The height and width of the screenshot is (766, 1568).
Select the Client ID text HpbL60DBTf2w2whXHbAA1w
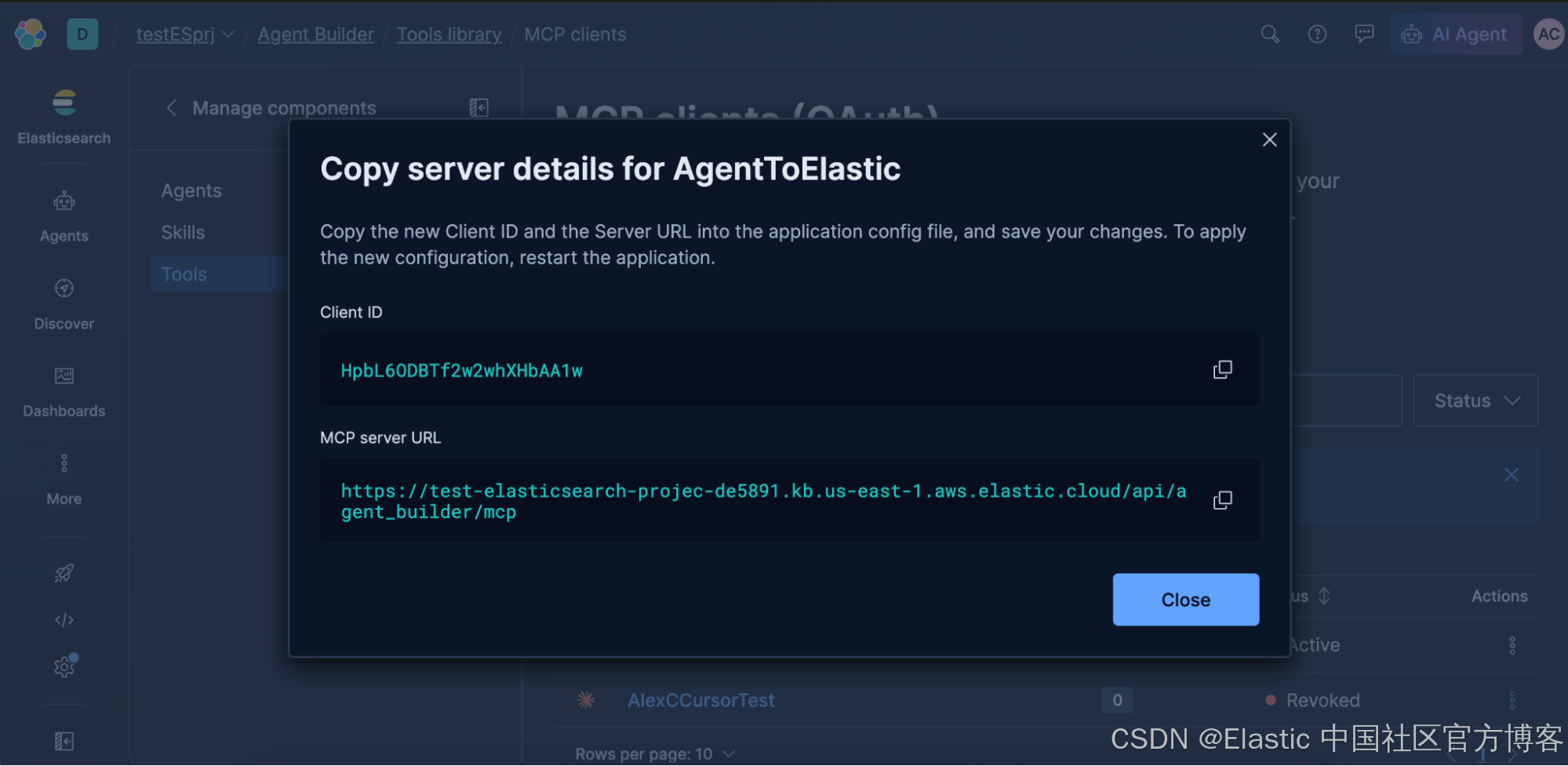(461, 371)
